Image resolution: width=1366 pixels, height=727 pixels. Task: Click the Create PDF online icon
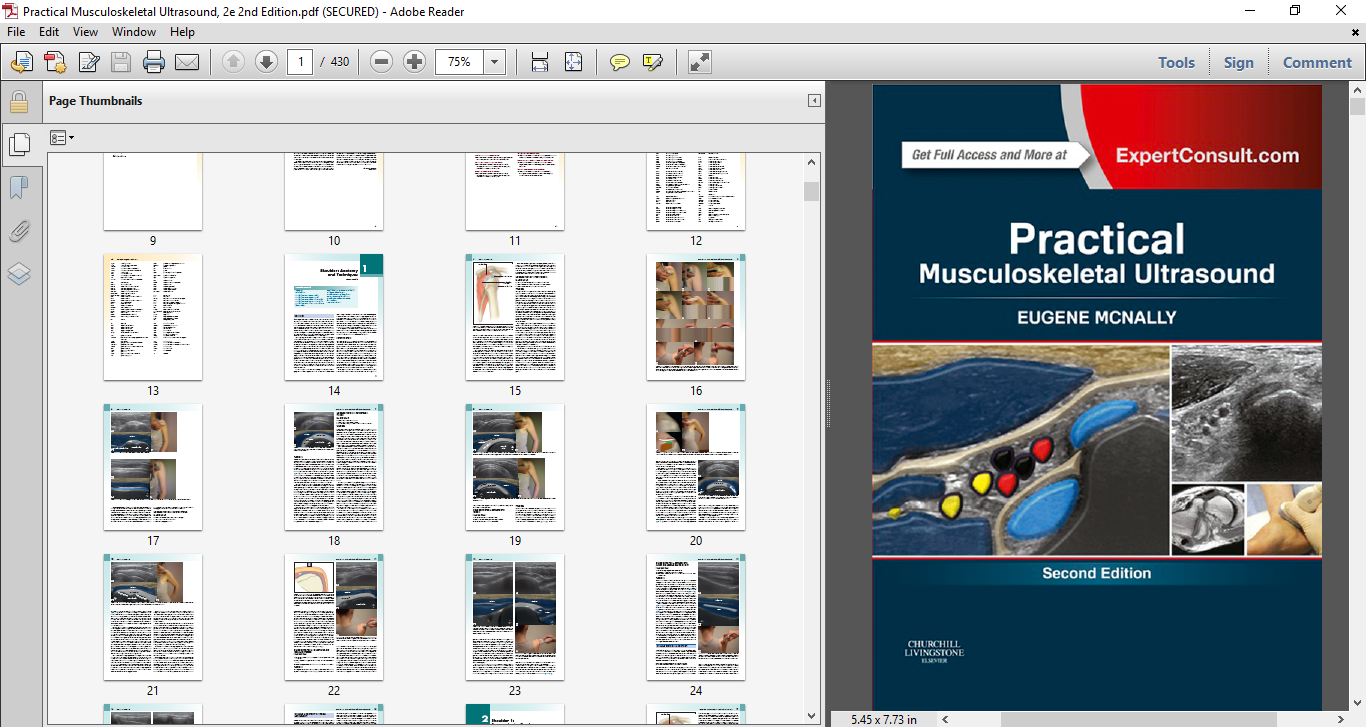(x=55, y=62)
